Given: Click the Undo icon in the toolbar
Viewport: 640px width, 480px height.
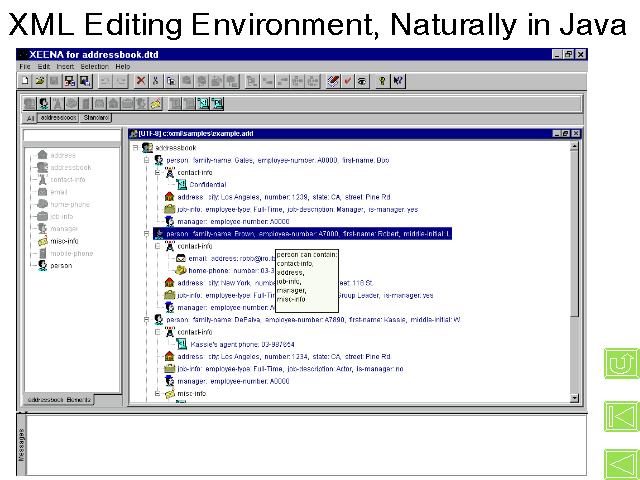Looking at the screenshot, I should 105,80.
